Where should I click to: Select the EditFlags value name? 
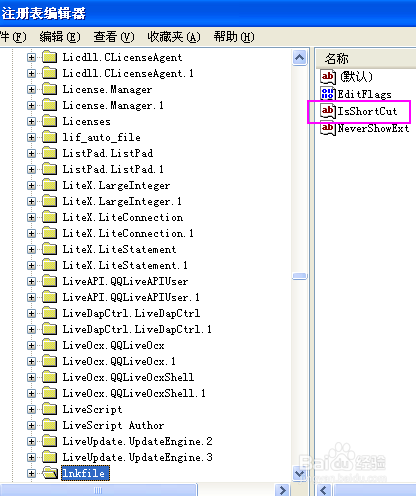[364, 94]
